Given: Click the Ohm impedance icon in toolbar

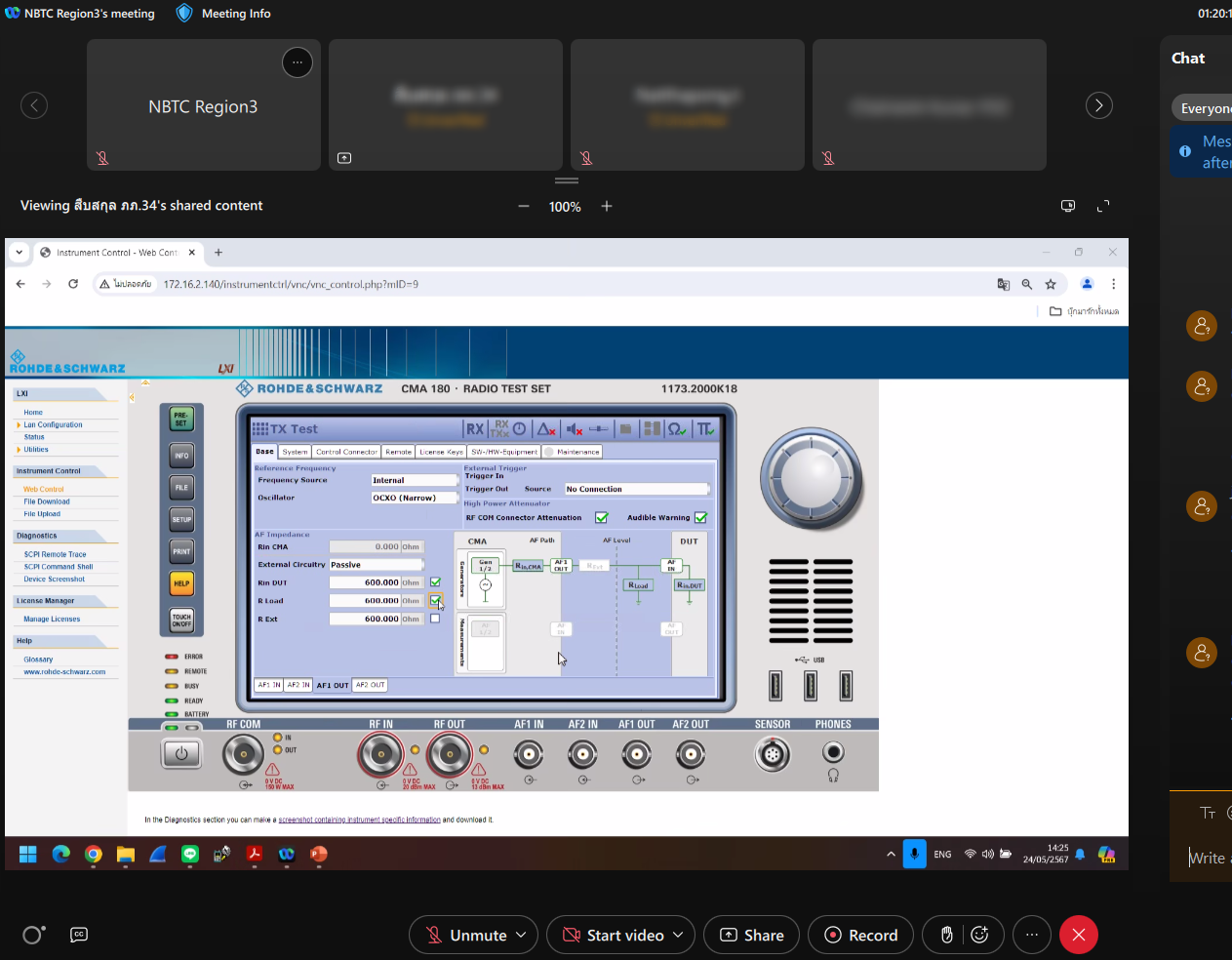Looking at the screenshot, I should (677, 429).
